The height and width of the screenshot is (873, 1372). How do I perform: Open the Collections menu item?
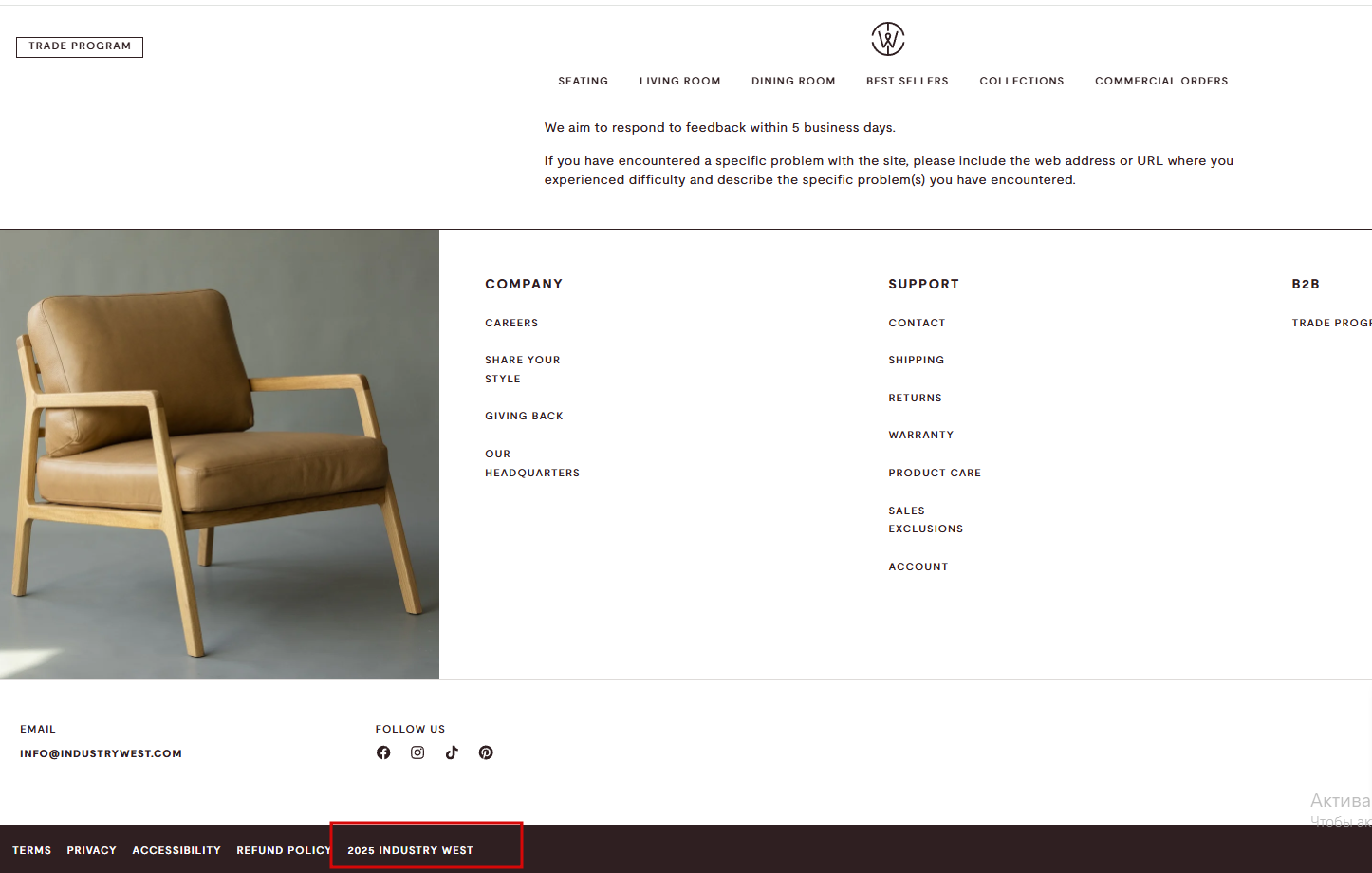(1022, 82)
